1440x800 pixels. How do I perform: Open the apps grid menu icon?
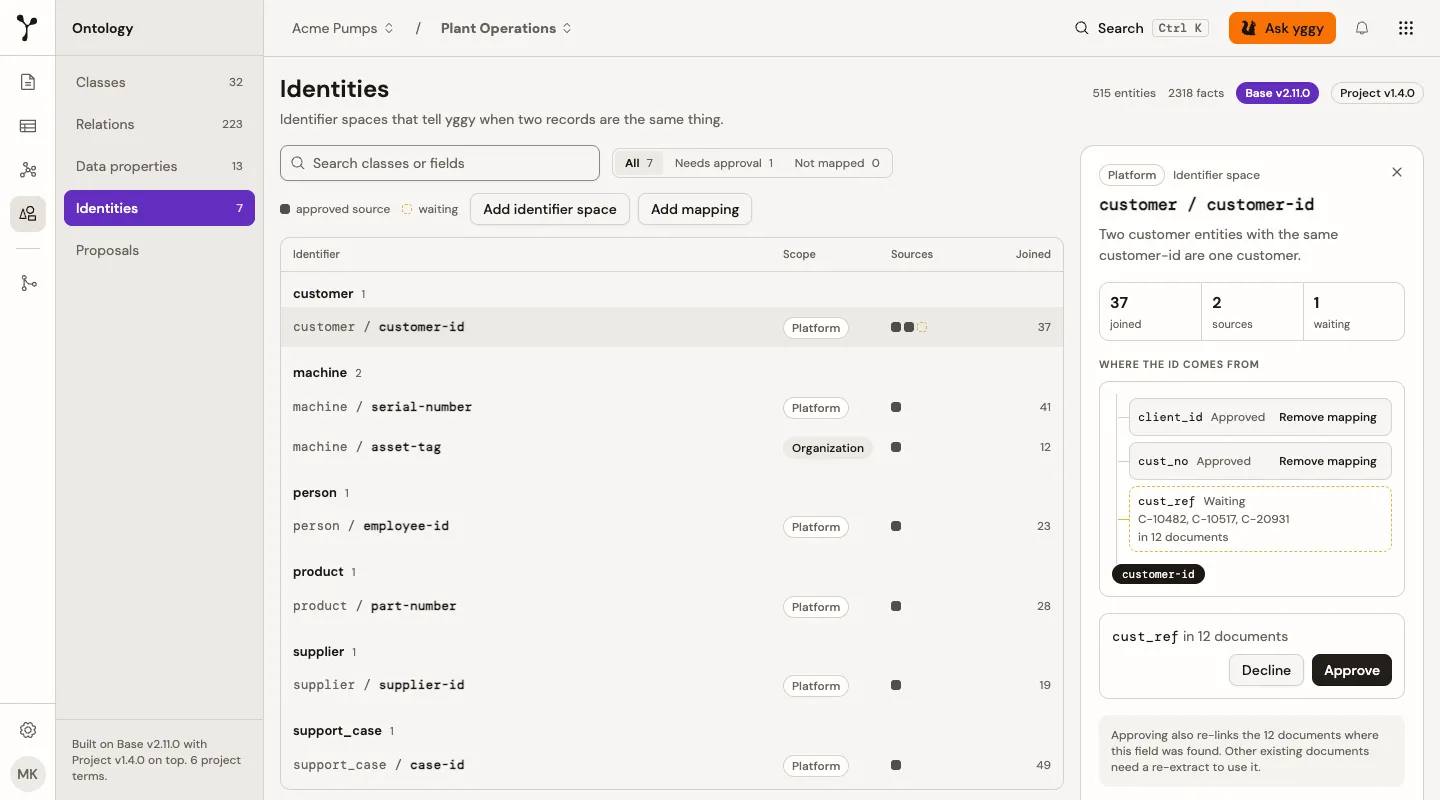point(1406,28)
